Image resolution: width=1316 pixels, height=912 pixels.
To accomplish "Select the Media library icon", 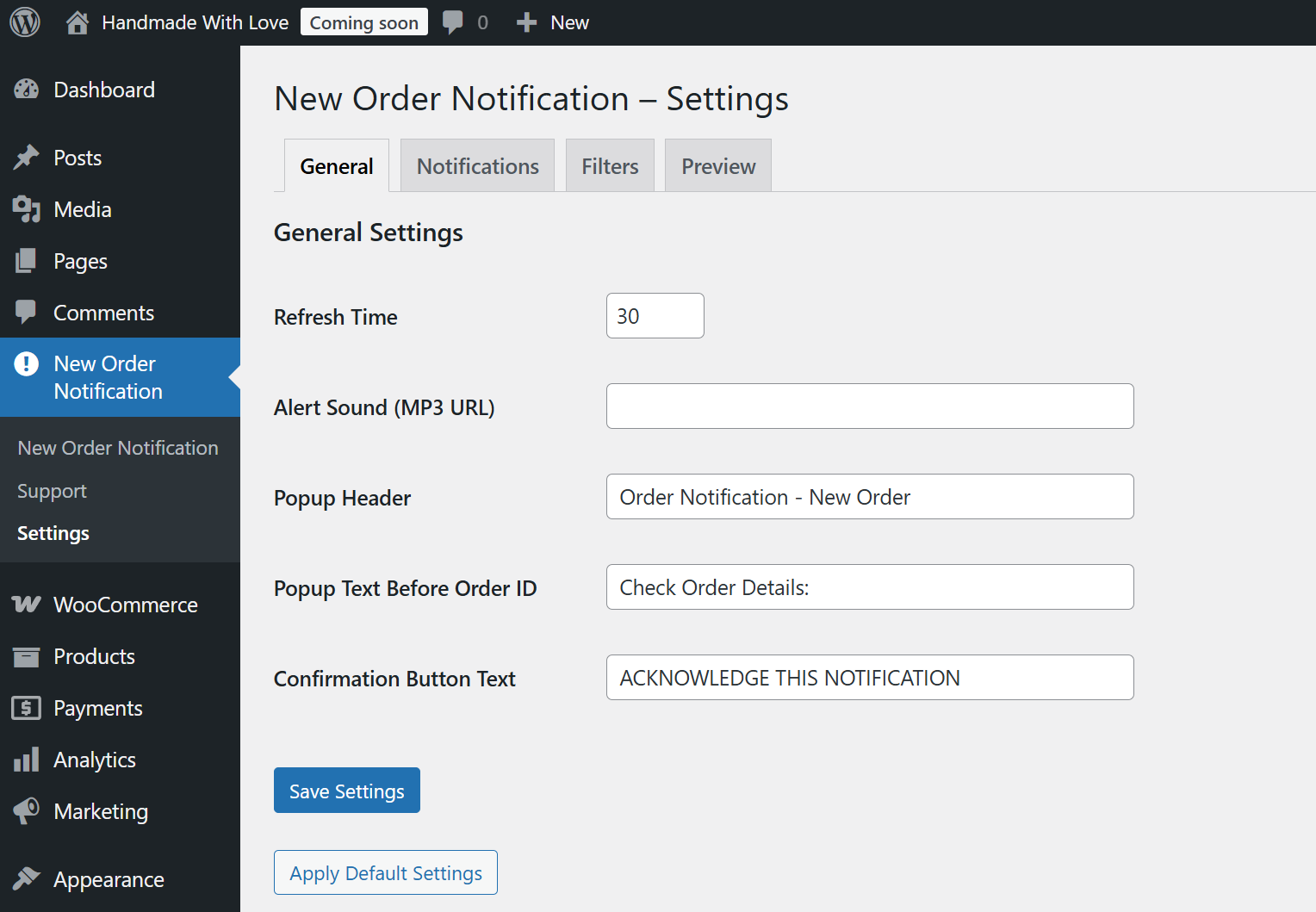I will (x=27, y=208).
